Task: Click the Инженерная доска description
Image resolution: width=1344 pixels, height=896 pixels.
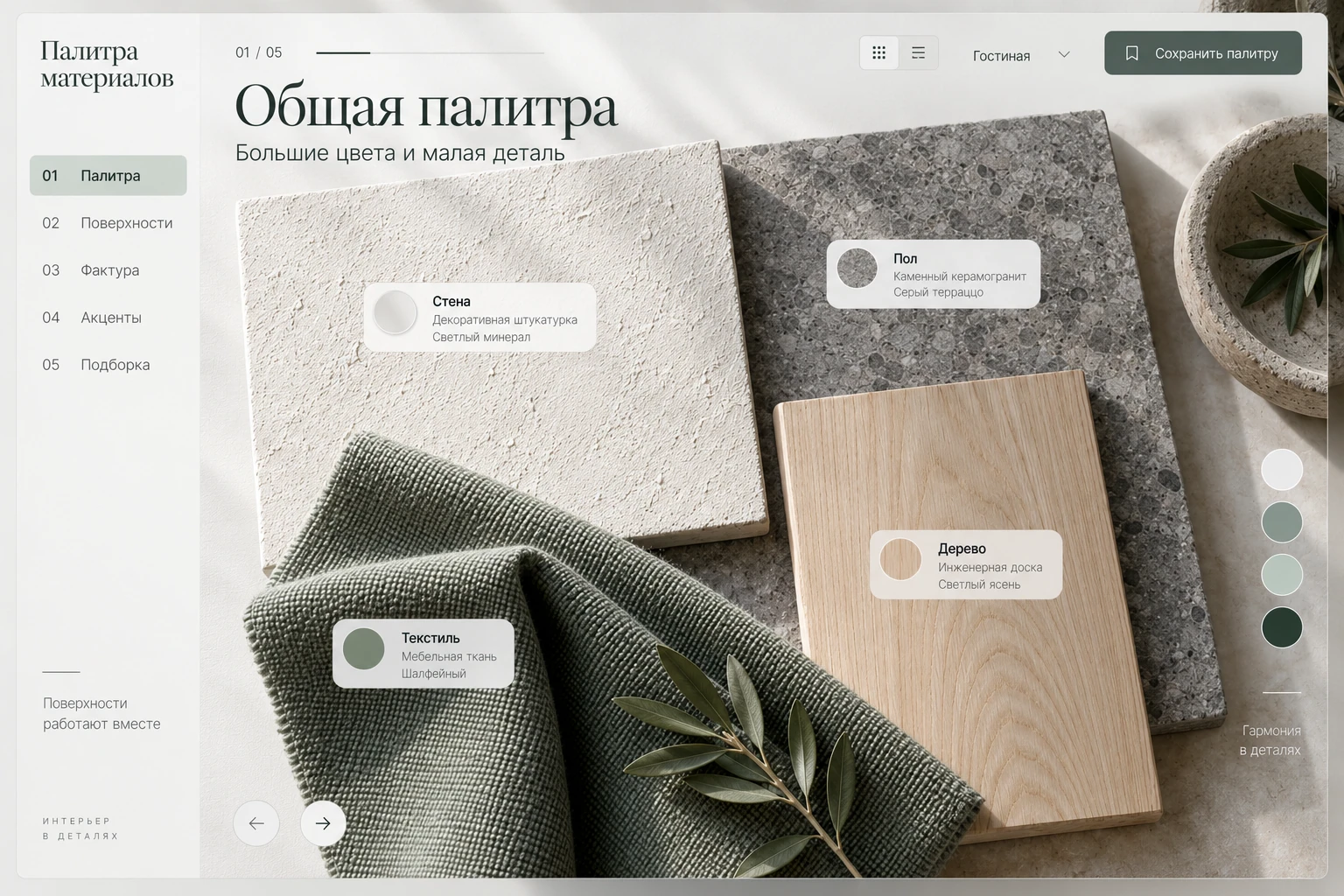Action: coord(990,568)
